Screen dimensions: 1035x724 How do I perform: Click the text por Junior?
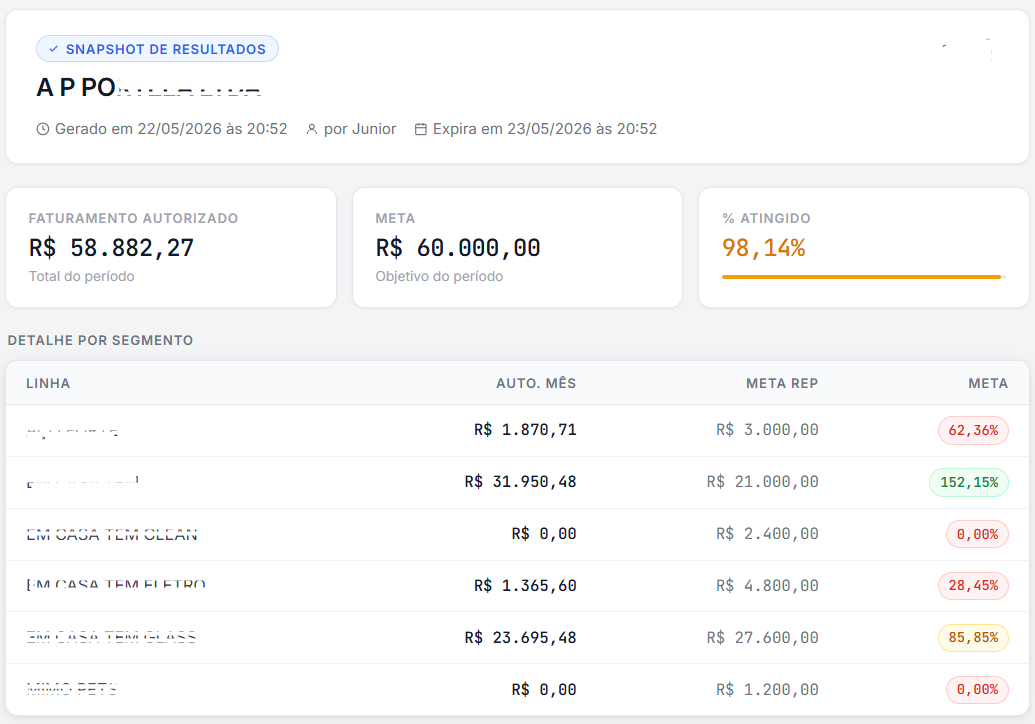click(360, 129)
